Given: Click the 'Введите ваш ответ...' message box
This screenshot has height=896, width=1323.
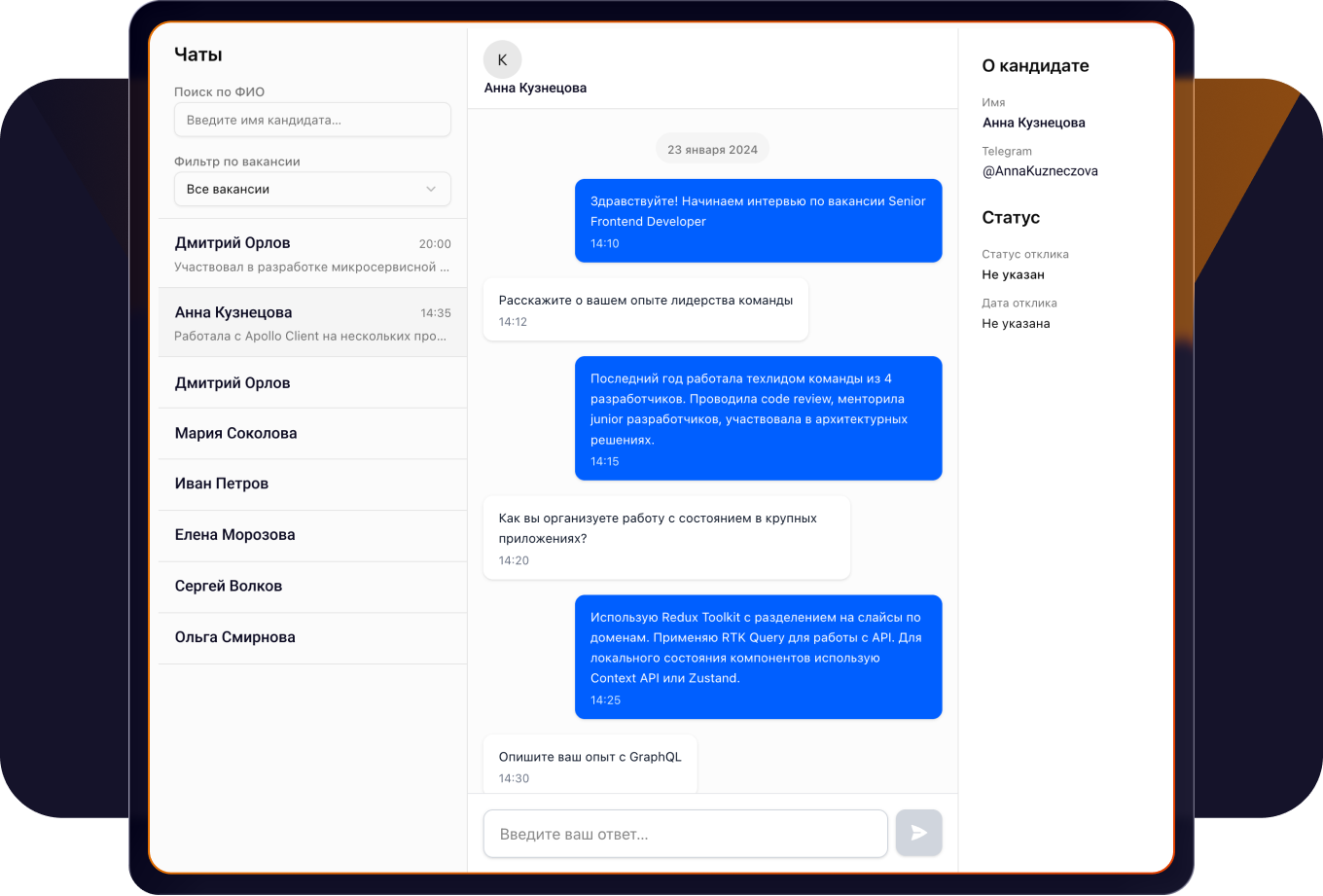Looking at the screenshot, I should tap(685, 833).
